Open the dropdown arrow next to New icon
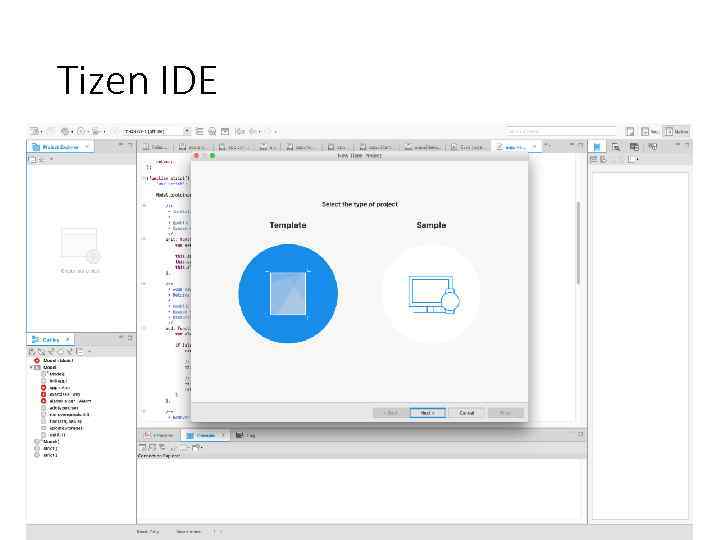 [x=42, y=132]
